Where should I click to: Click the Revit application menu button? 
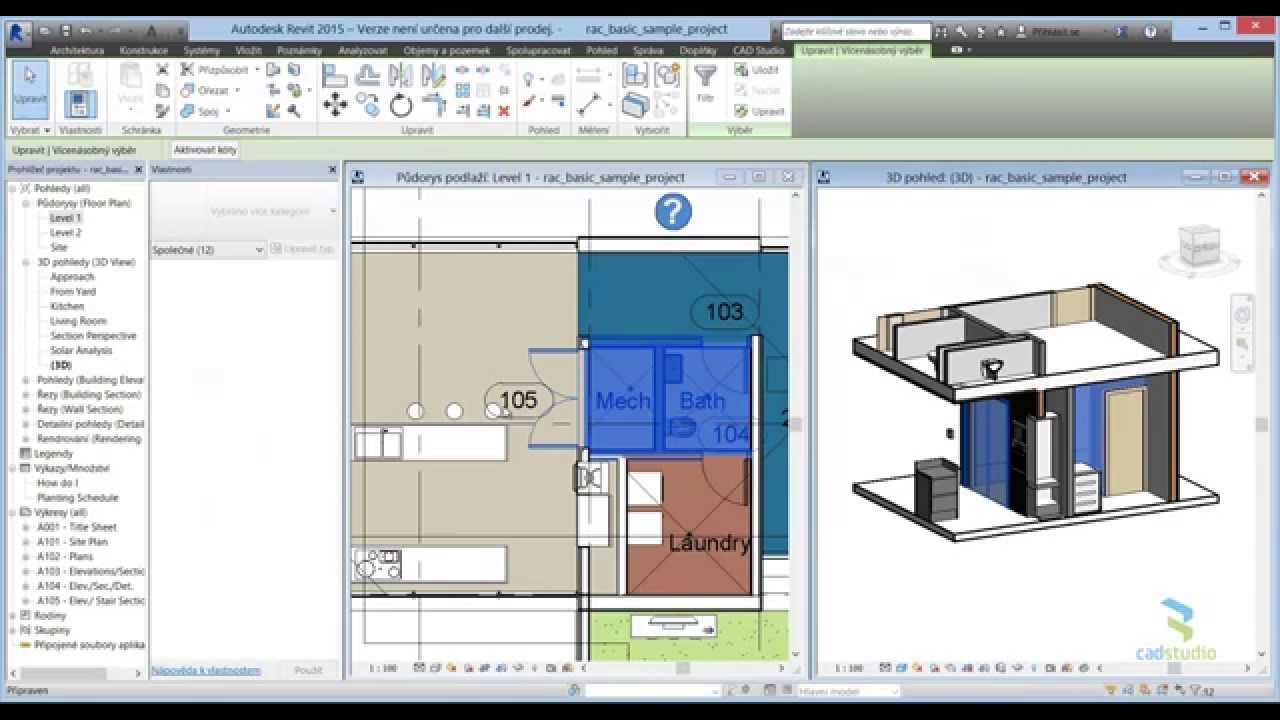pyautogui.click(x=18, y=31)
